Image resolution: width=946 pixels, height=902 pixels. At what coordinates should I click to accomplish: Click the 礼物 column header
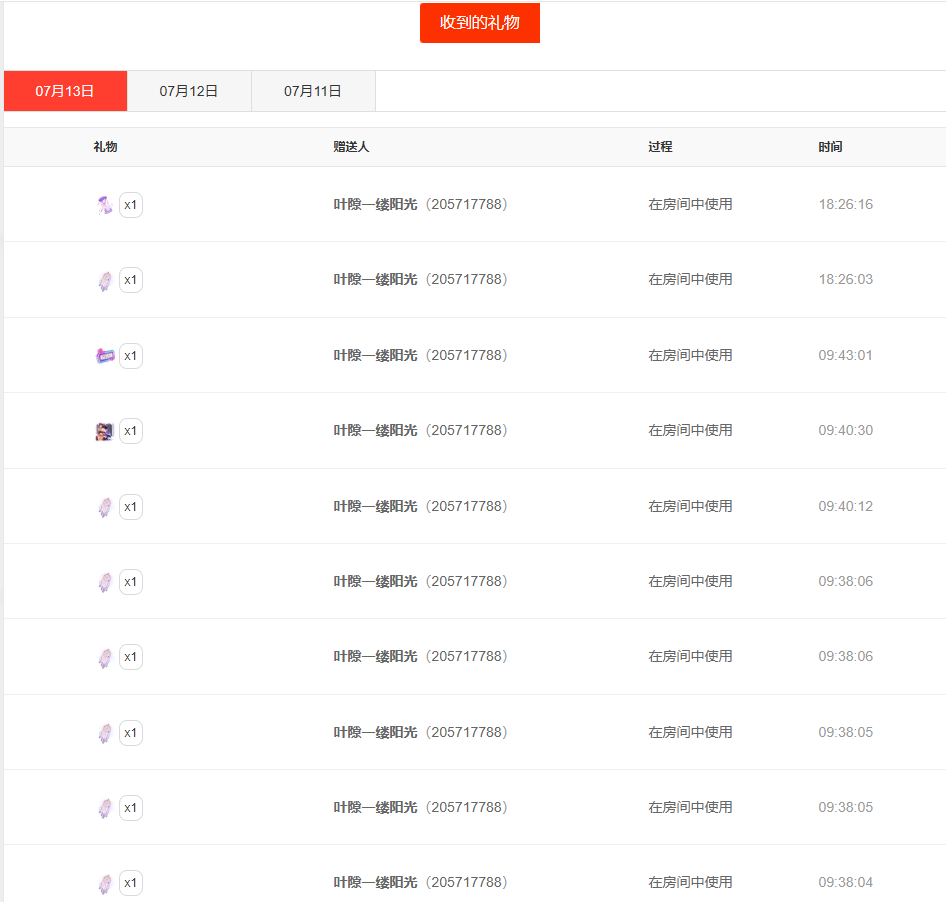point(105,147)
